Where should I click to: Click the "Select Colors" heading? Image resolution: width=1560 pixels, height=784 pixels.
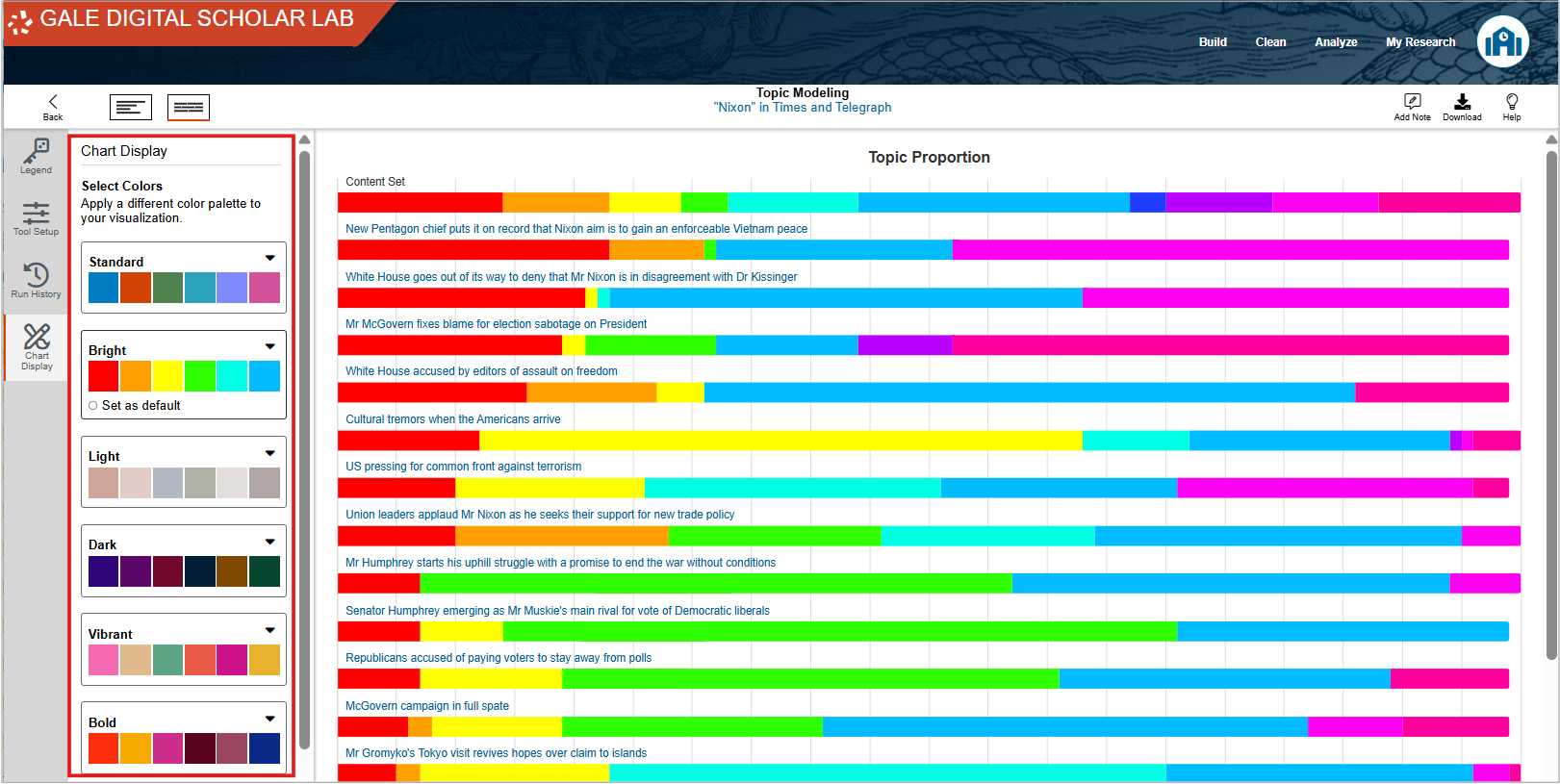pyautogui.click(x=122, y=186)
